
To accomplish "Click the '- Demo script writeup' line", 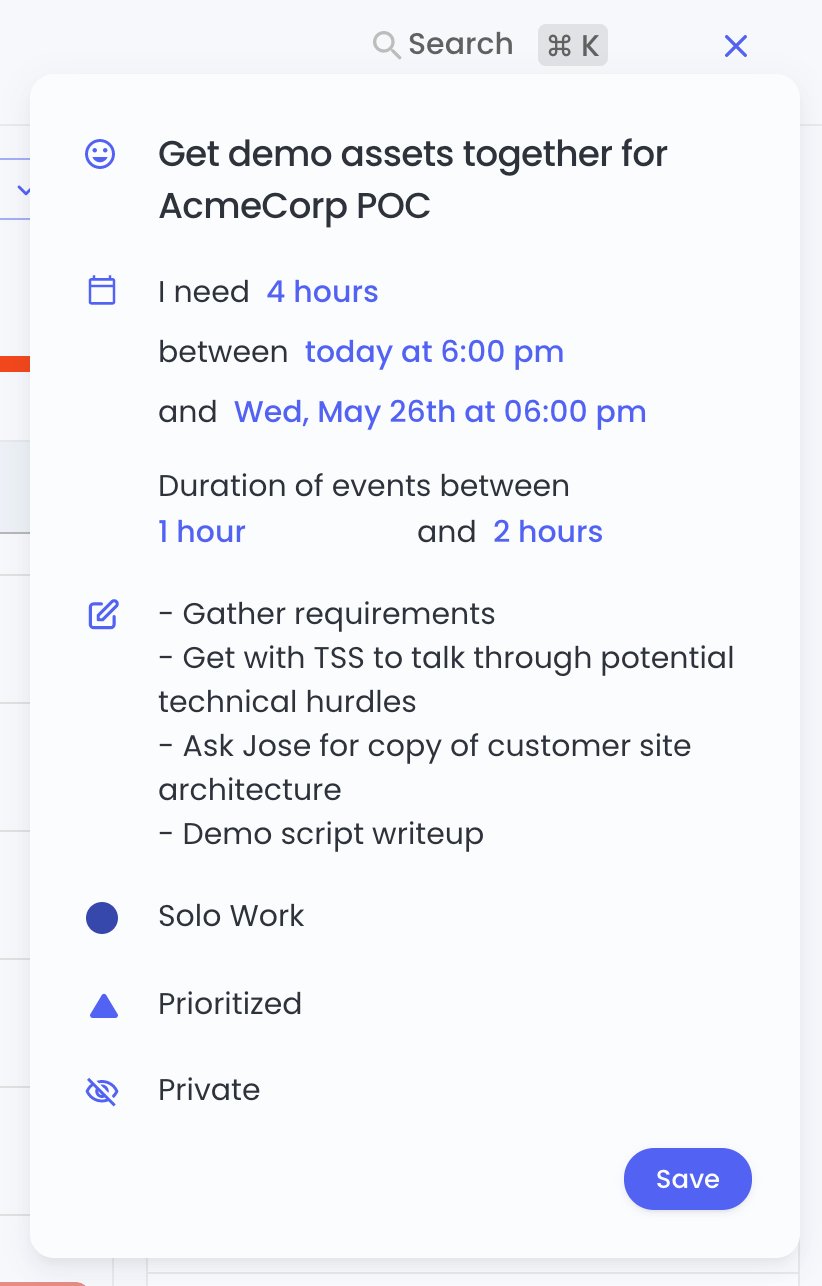I will 321,834.
